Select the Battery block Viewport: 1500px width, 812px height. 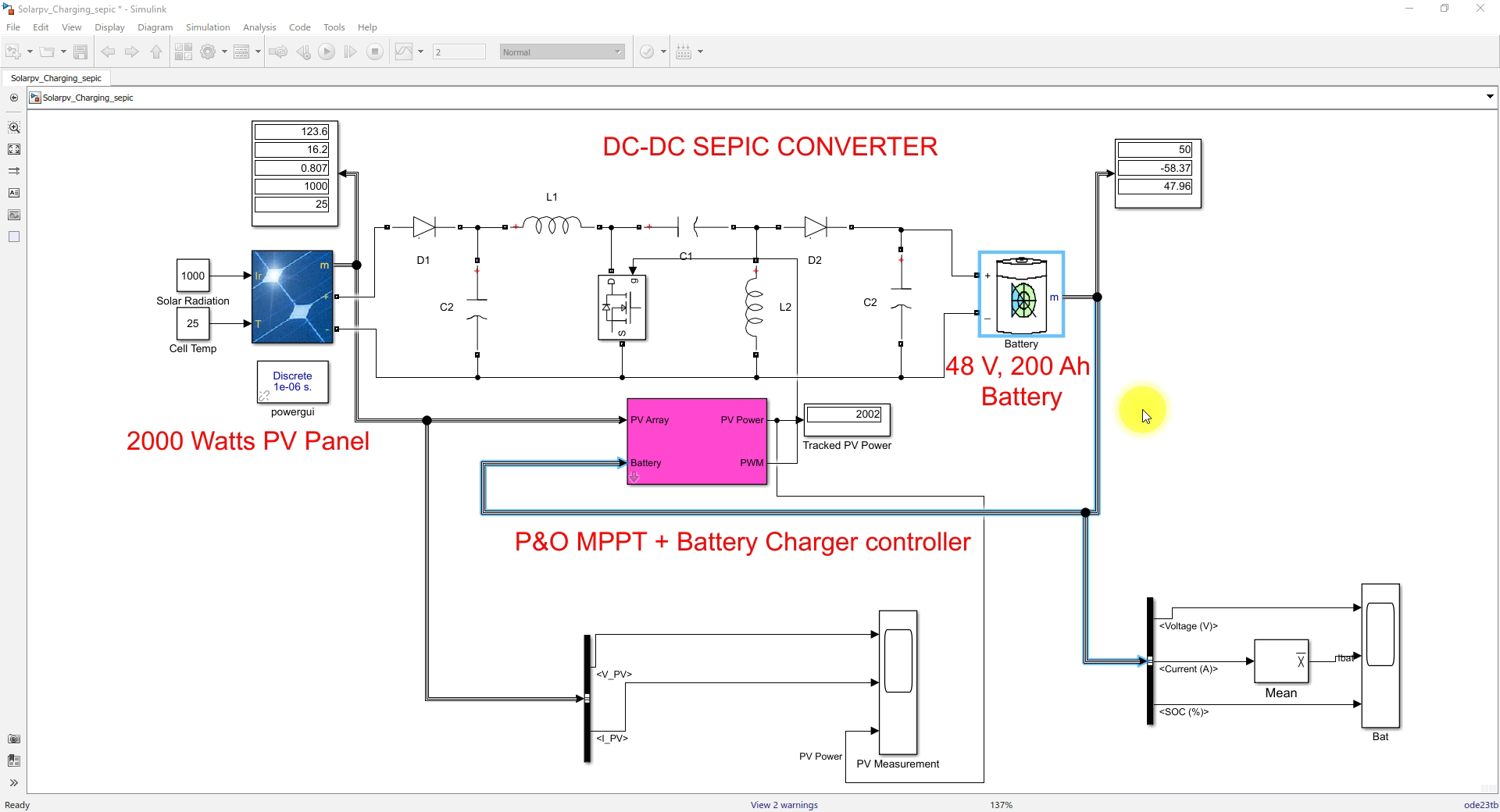coord(1021,294)
